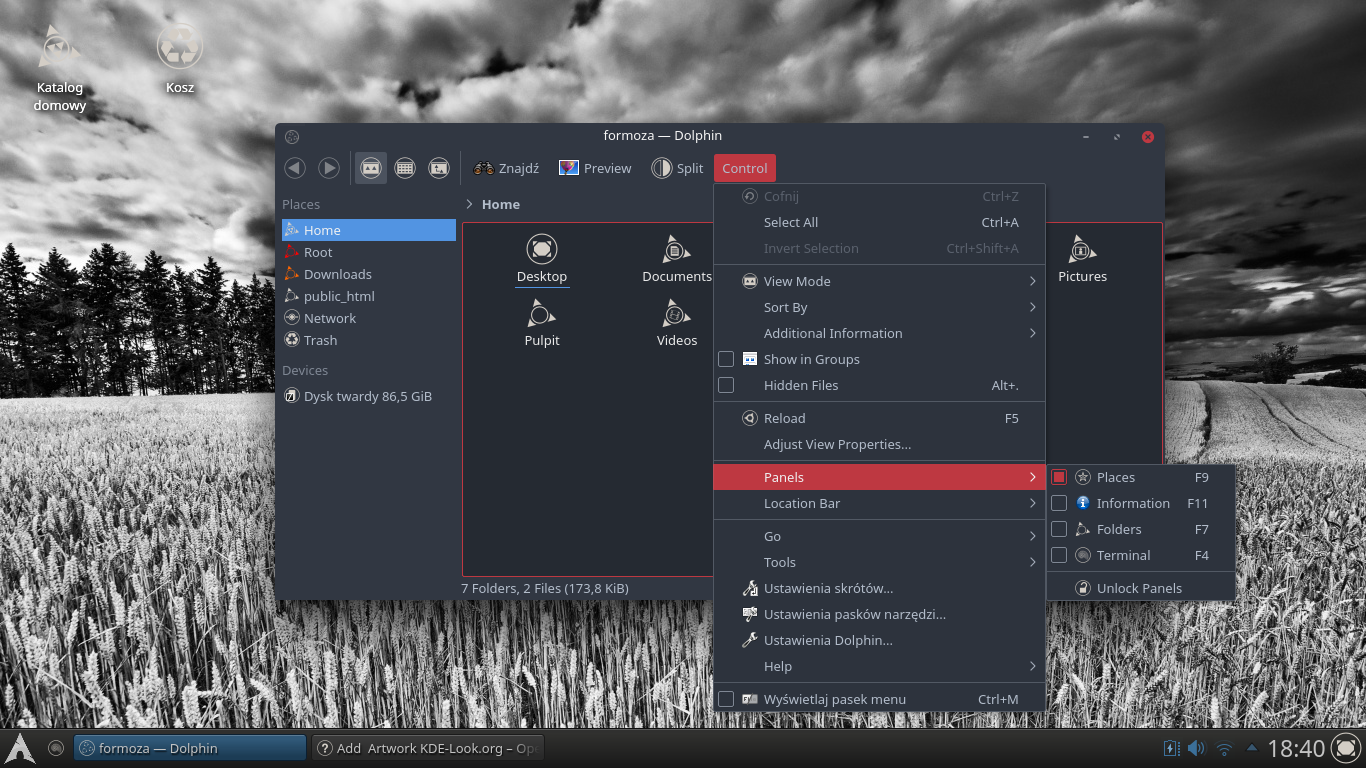The image size is (1366, 768).
Task: Close the Control menu button
Action: click(745, 168)
